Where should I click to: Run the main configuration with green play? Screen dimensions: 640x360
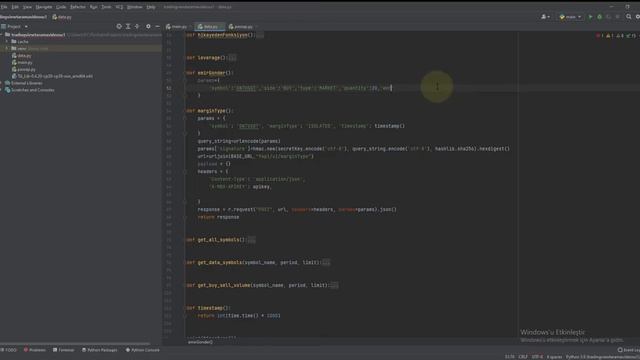[590, 17]
